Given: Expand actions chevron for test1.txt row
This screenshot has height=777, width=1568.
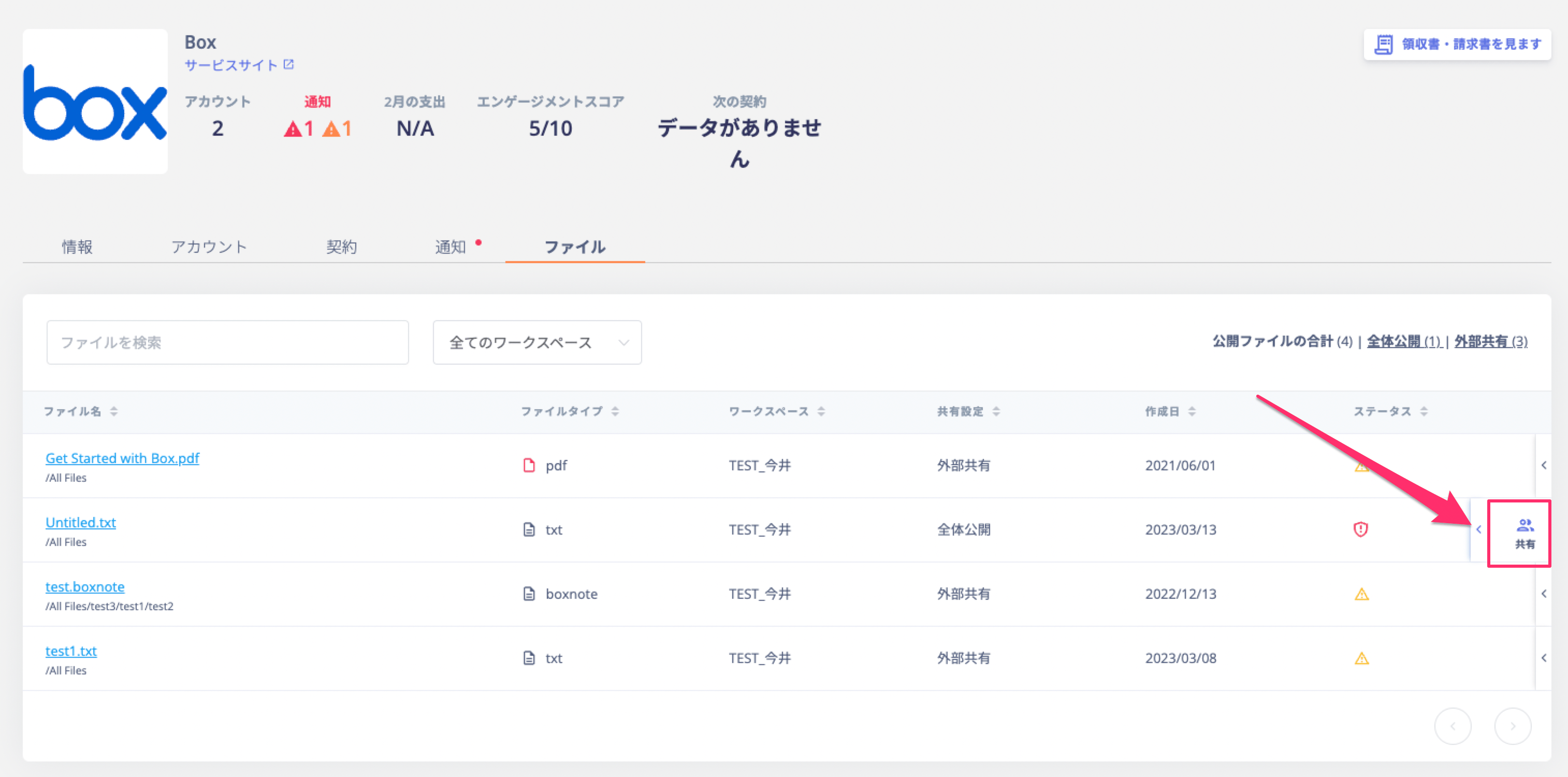Looking at the screenshot, I should (1544, 658).
